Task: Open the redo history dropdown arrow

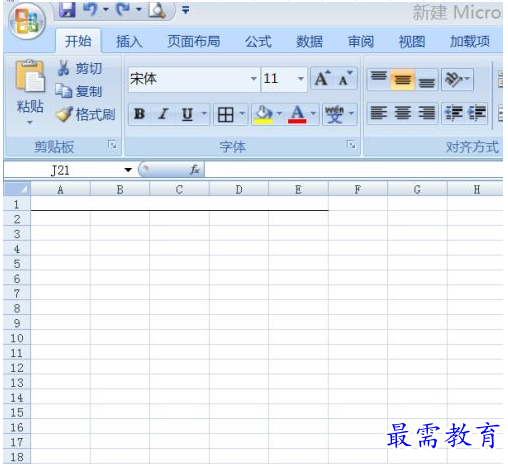Action: click(139, 9)
